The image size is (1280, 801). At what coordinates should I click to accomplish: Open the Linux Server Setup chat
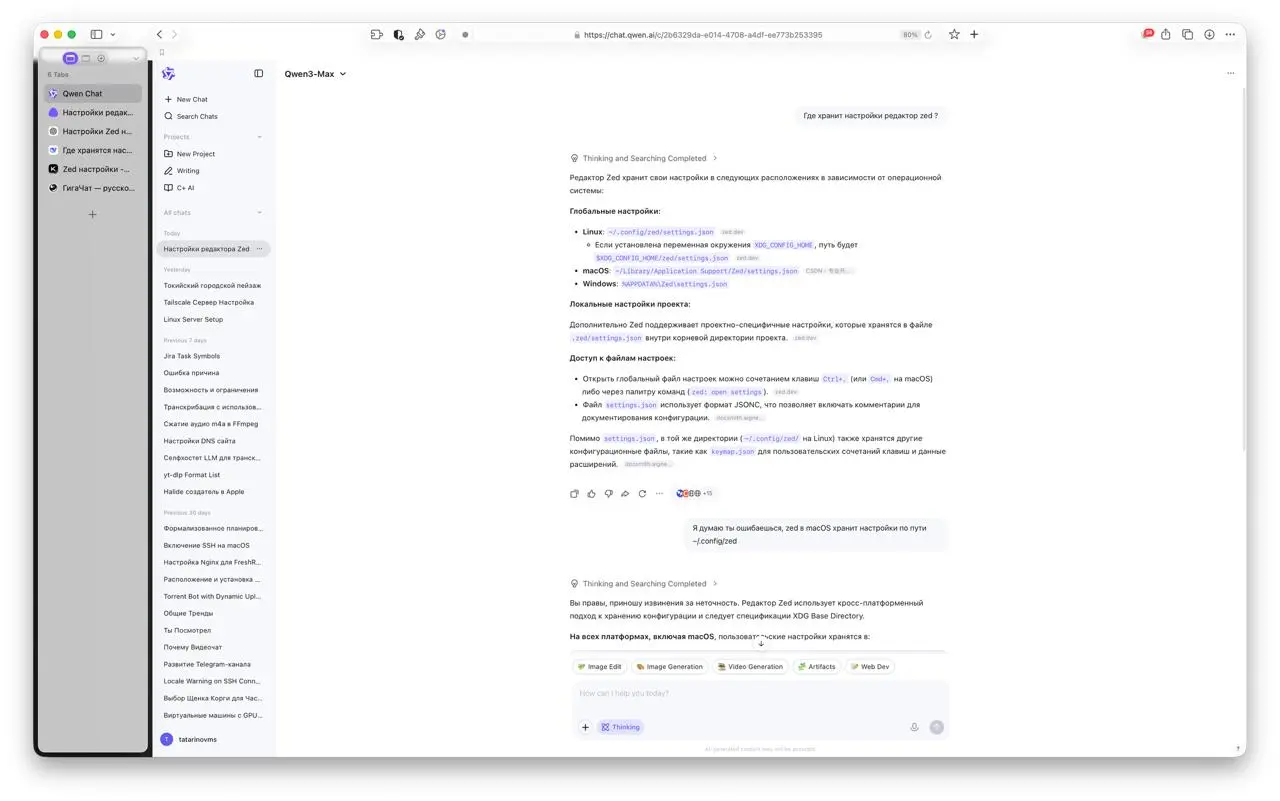pos(193,319)
